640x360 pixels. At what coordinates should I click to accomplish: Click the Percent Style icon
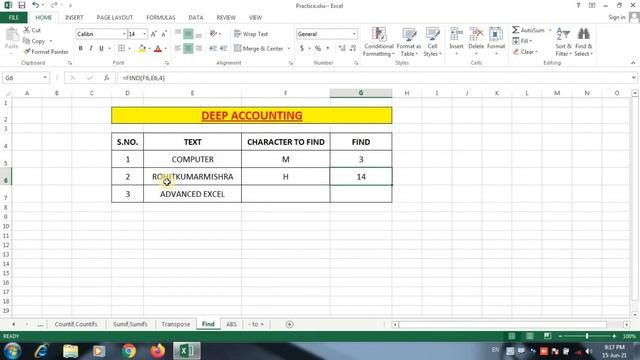318,48
